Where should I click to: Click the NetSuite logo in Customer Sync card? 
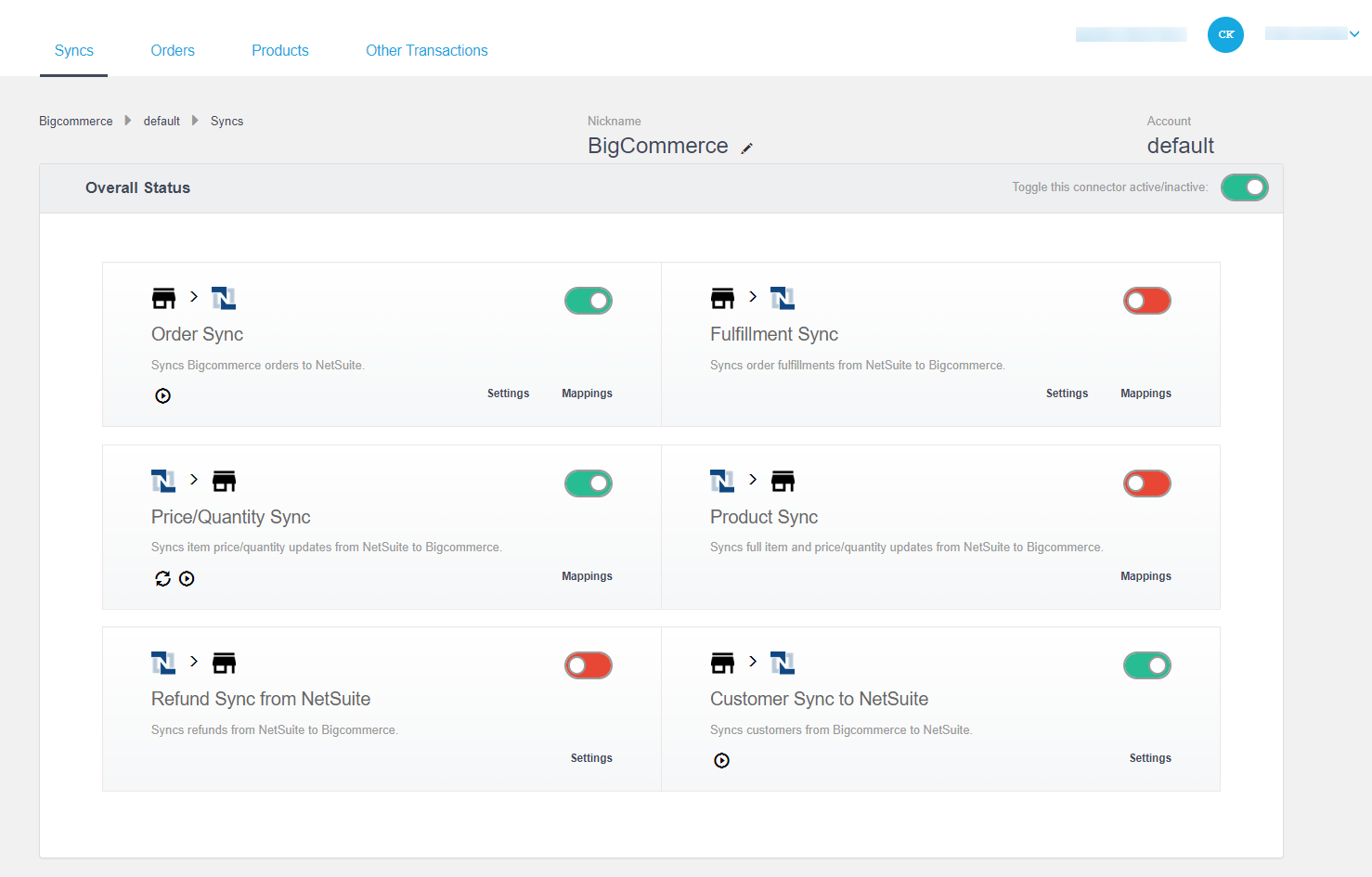tap(783, 663)
